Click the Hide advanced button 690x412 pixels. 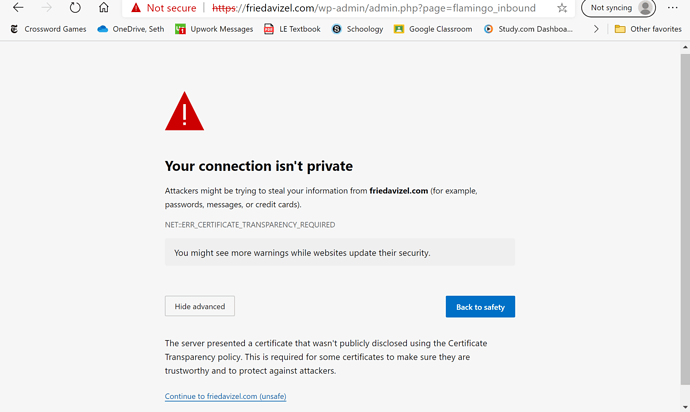(200, 307)
